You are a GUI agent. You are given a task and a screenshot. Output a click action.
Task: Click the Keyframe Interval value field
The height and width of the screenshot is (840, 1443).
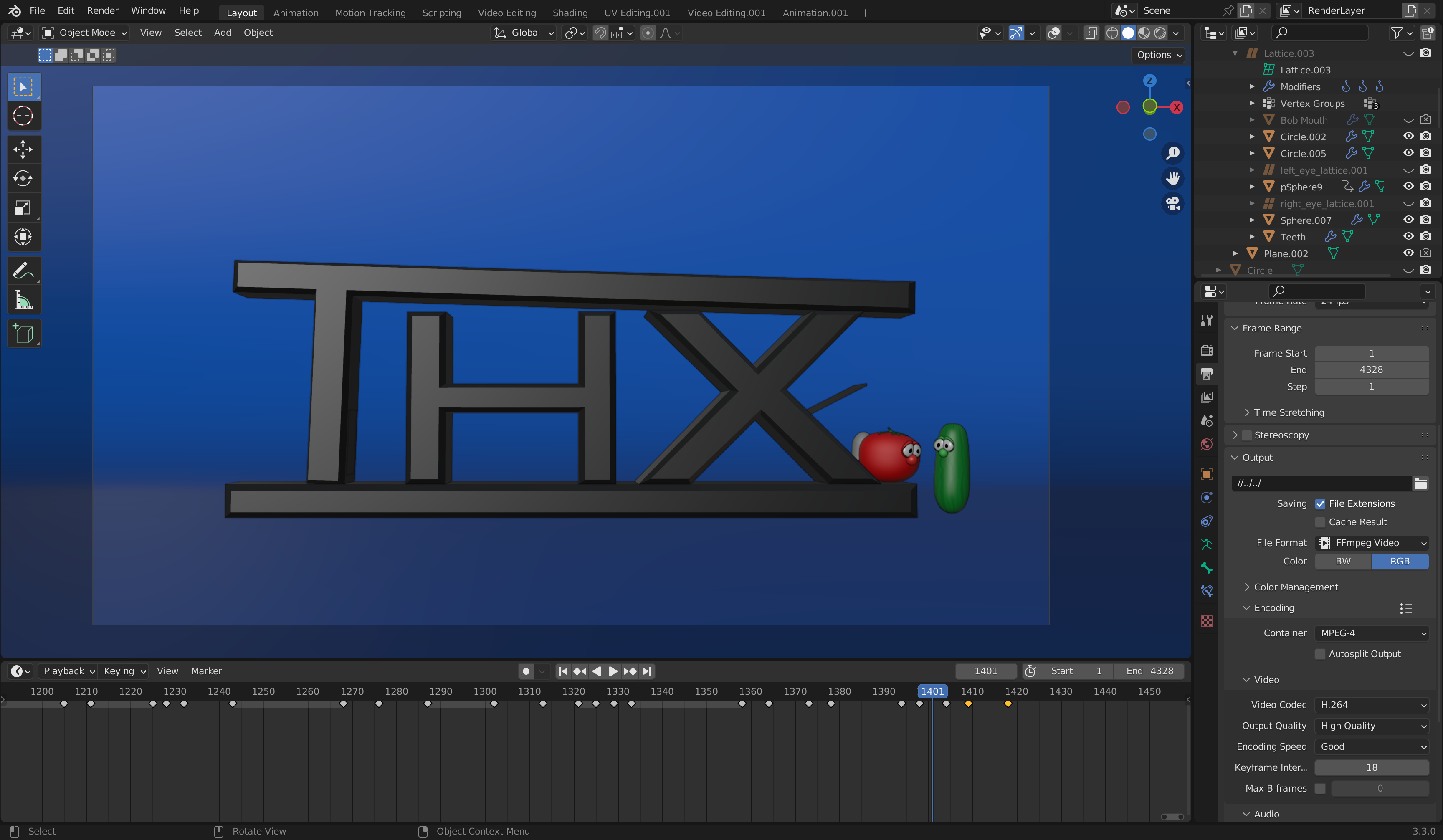tap(1371, 767)
